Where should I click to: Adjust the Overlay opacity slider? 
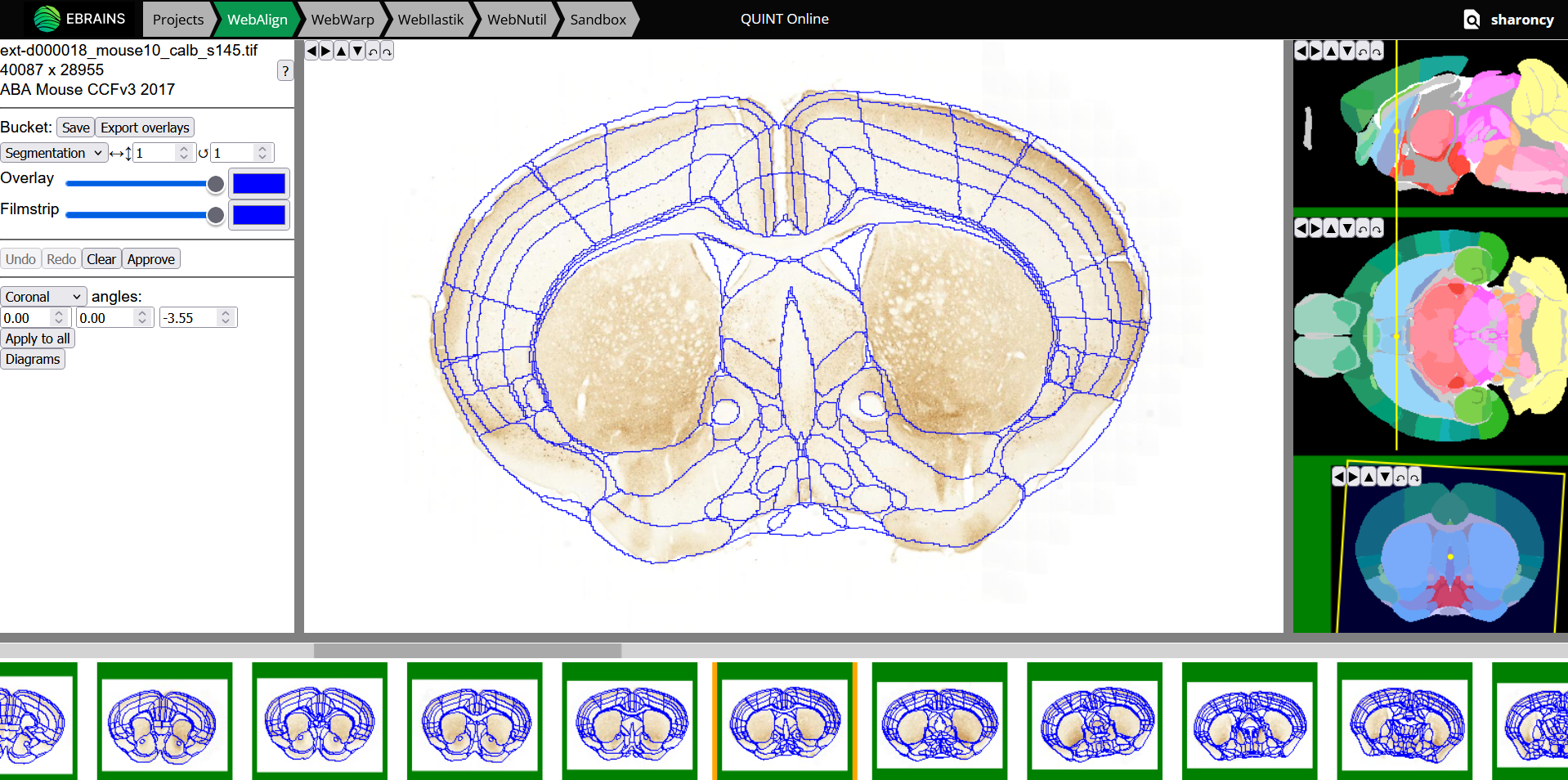tap(145, 184)
